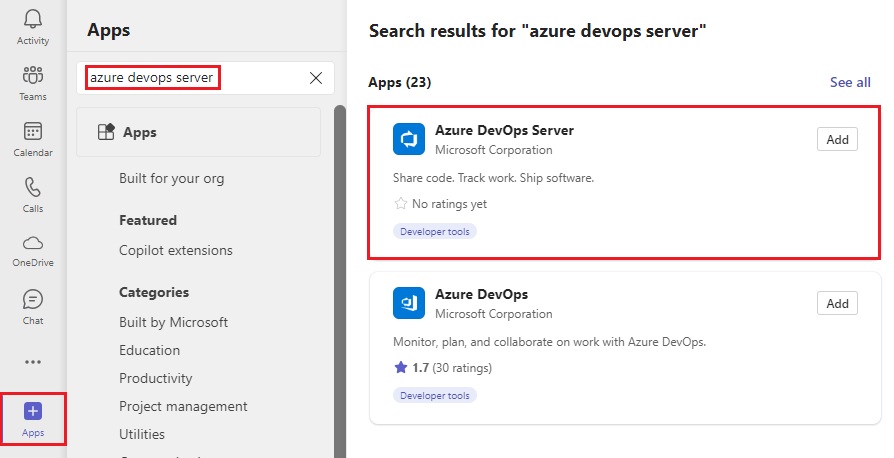Image resolution: width=894 pixels, height=458 pixels.
Task: Open the Activity bell icon
Action: [x=33, y=20]
